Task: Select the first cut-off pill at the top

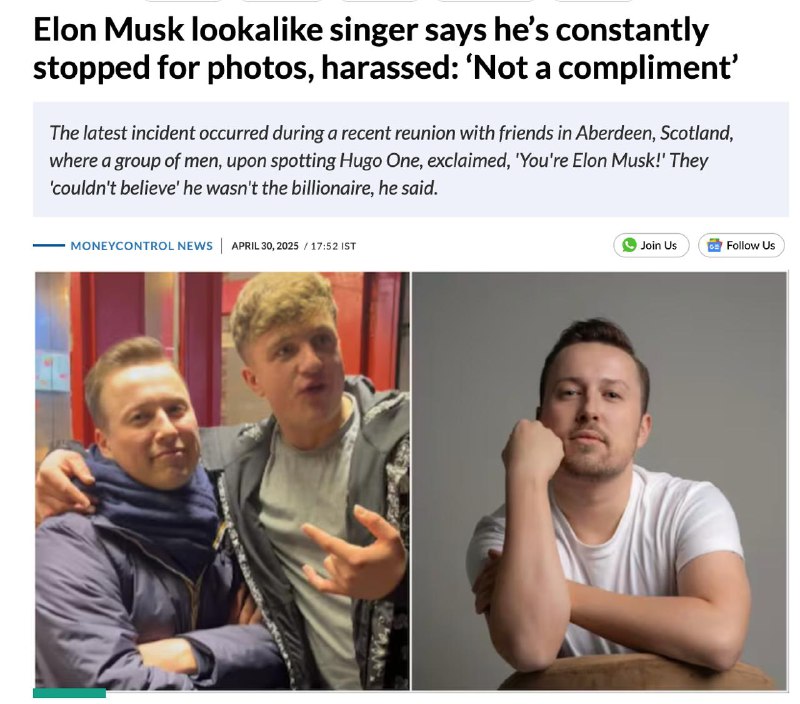Action: [x=183, y=1]
